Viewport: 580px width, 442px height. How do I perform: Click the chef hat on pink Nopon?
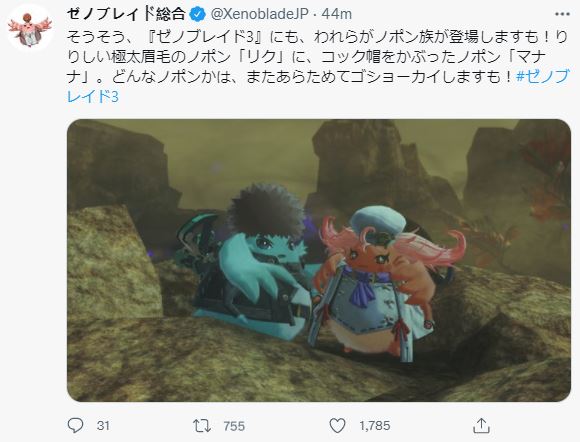click(377, 221)
